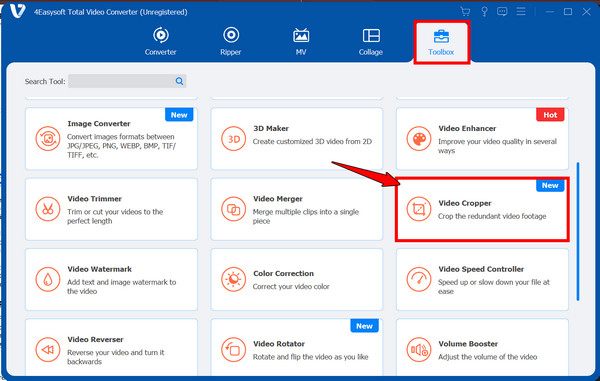Viewport: 600px width, 381px height.
Task: Click the Video Reverser rewind icon
Action: 48,350
